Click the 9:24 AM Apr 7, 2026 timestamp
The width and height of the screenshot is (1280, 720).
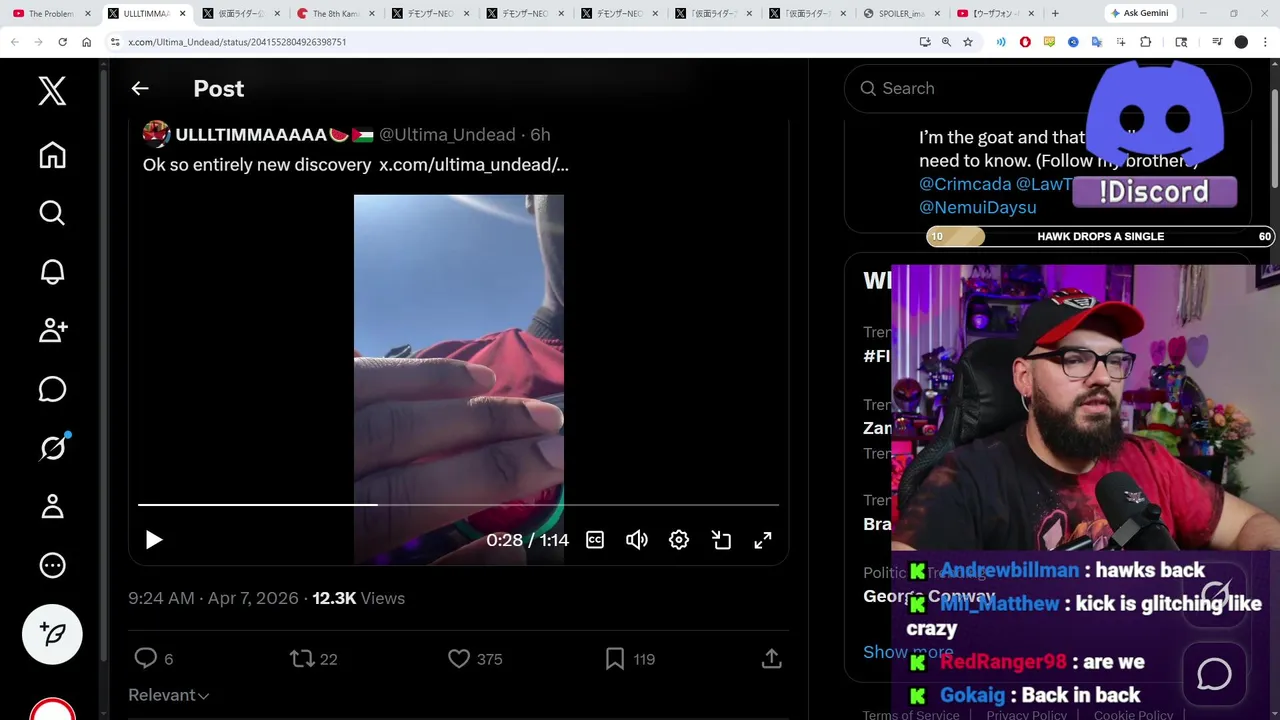213,598
